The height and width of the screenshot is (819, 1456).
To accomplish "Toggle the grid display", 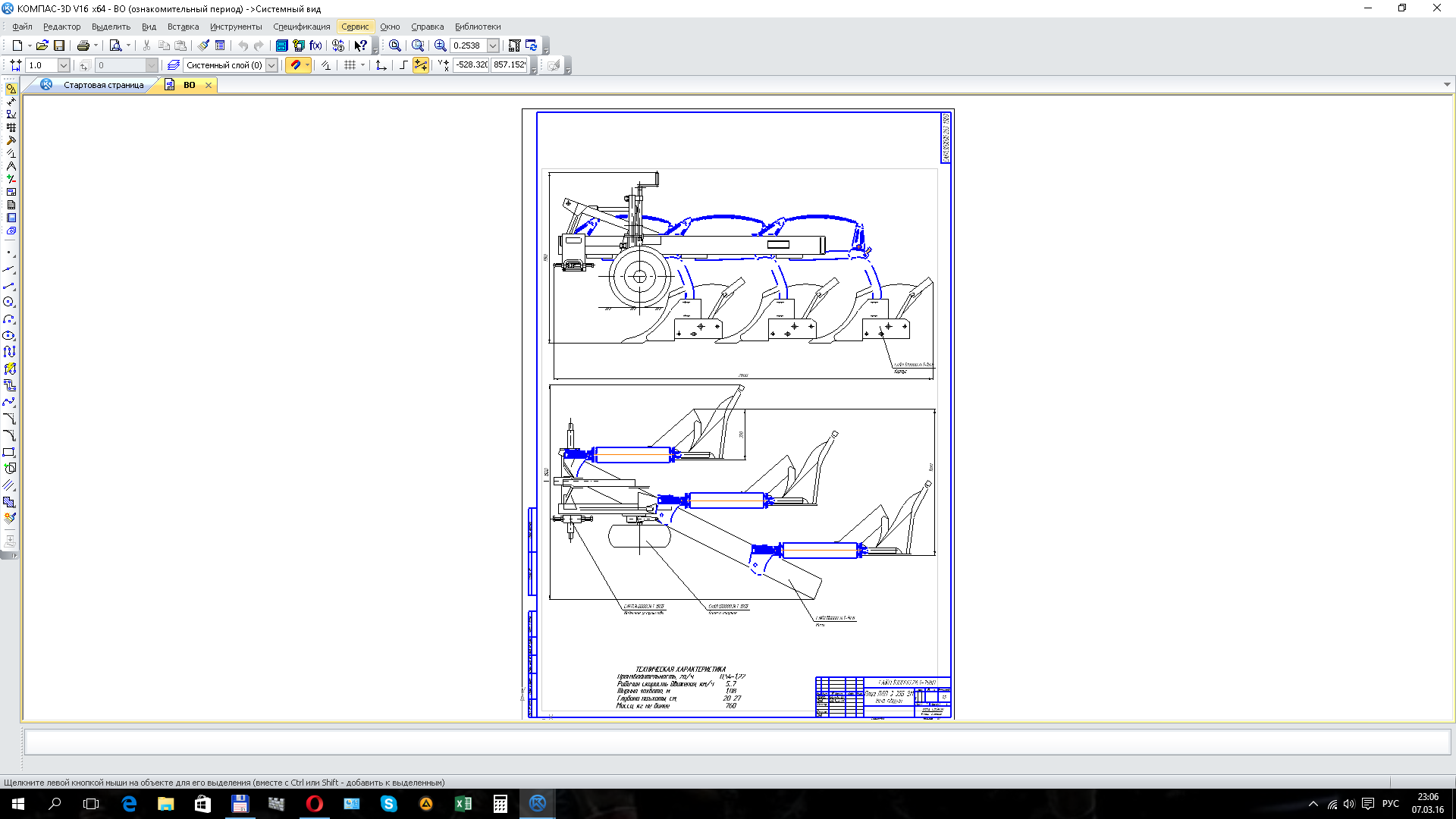I will pyautogui.click(x=350, y=65).
